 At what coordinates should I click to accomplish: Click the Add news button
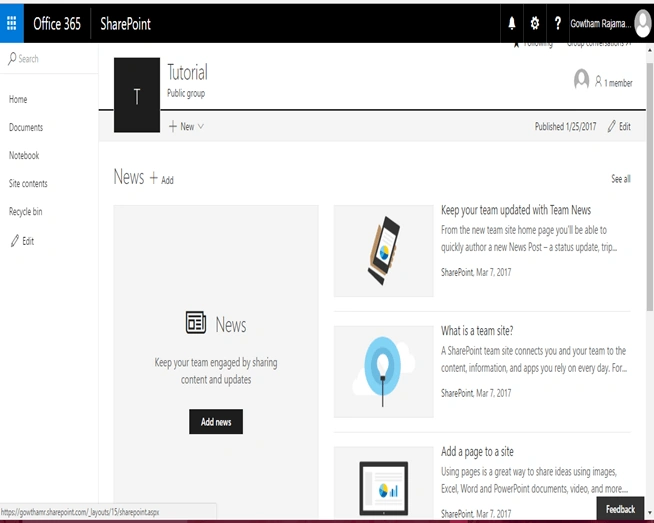click(216, 422)
